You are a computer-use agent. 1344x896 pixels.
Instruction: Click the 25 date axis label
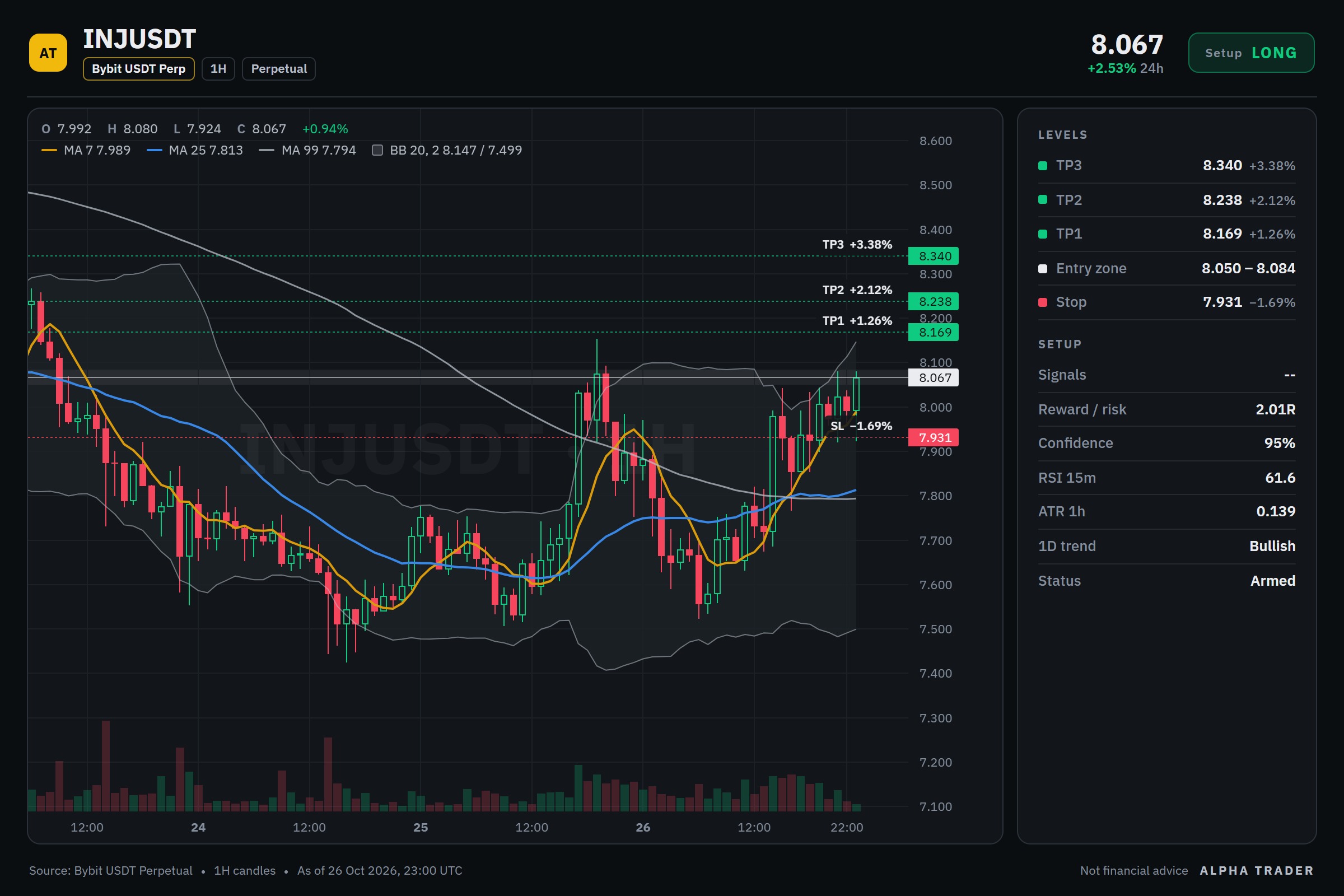coord(421,828)
